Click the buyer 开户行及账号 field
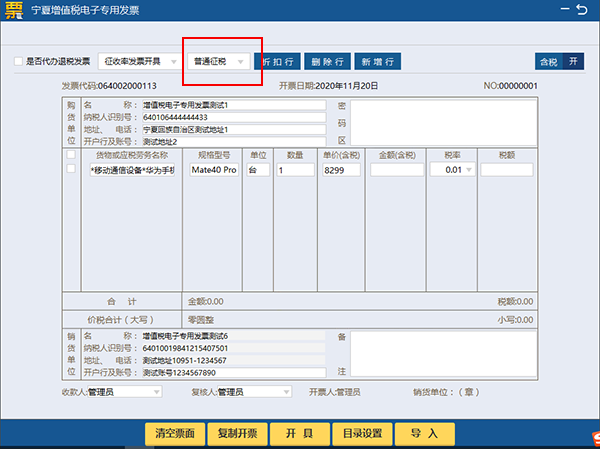Image resolution: width=600 pixels, height=449 pixels. pos(234,142)
